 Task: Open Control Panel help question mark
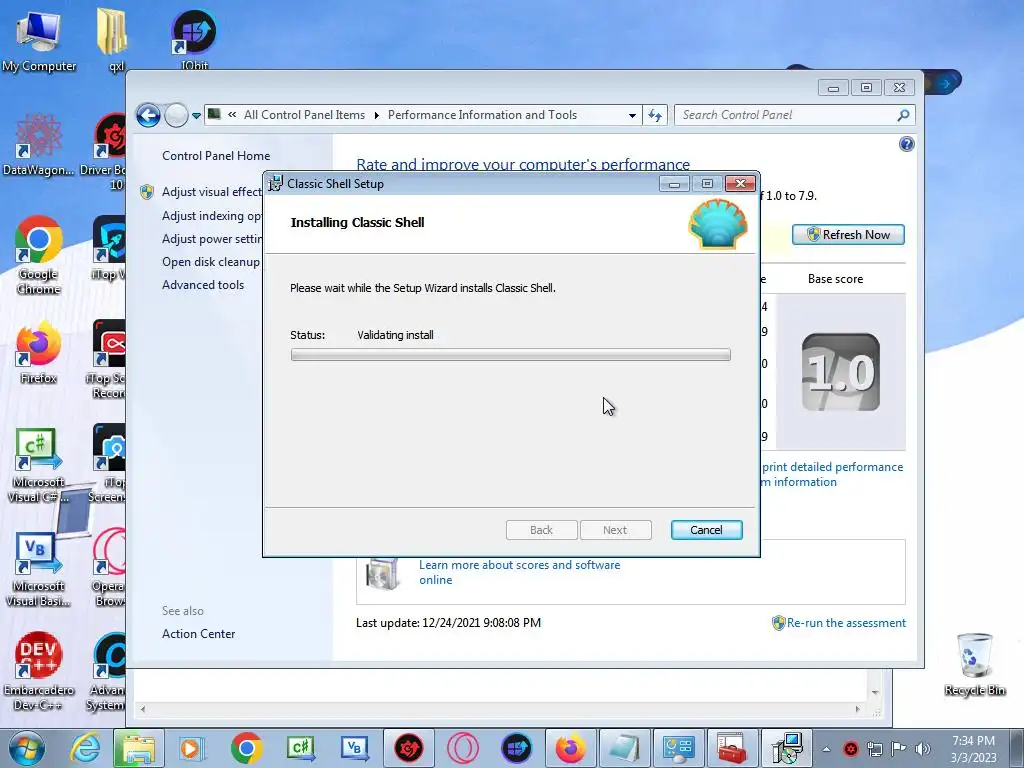point(906,144)
